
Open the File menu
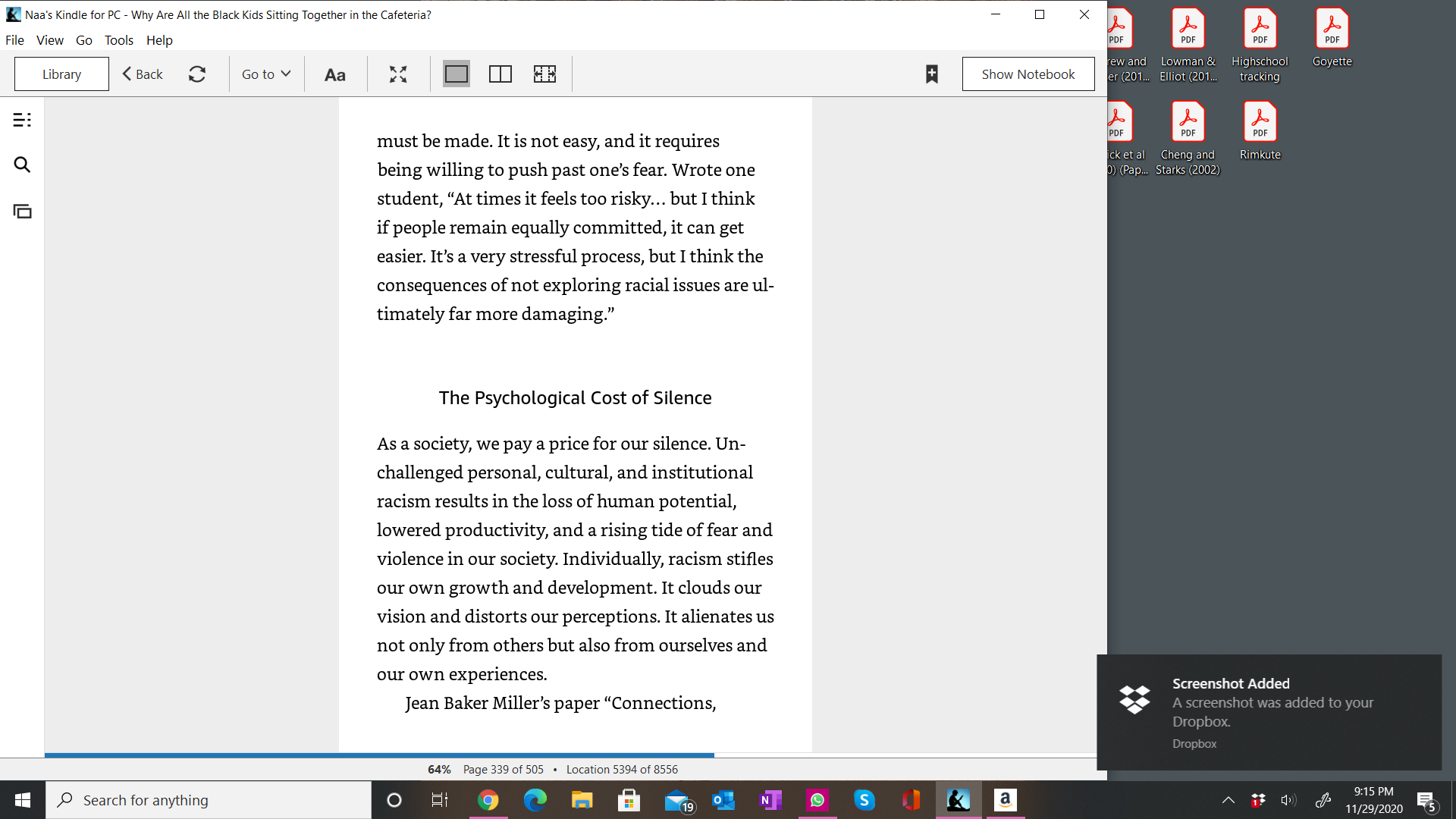(x=14, y=40)
